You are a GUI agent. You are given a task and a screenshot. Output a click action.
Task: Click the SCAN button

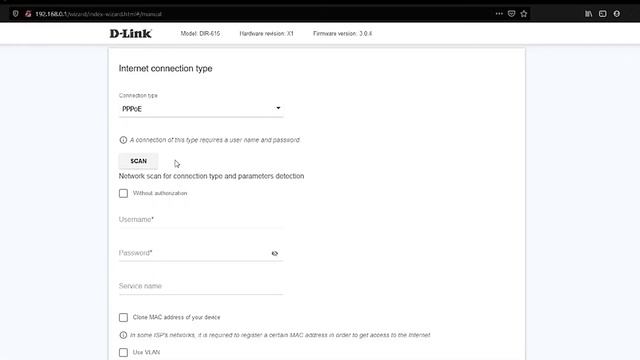point(138,161)
